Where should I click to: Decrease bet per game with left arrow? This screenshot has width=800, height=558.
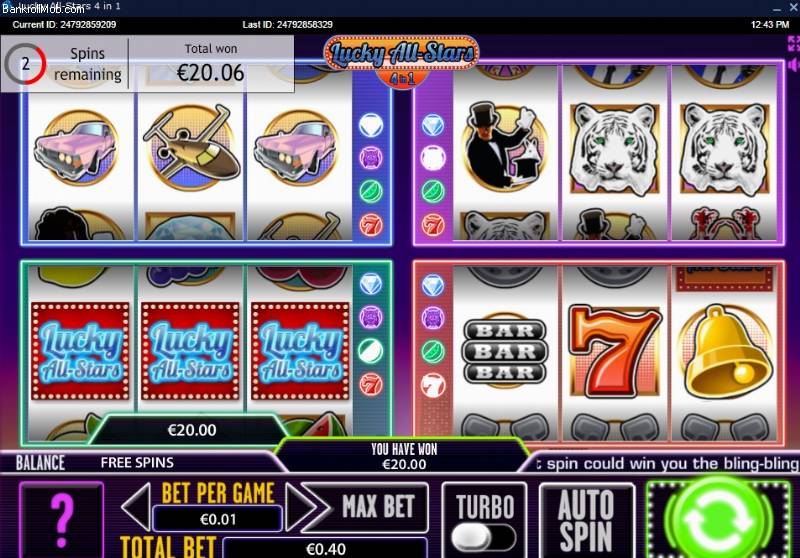pyautogui.click(x=136, y=507)
